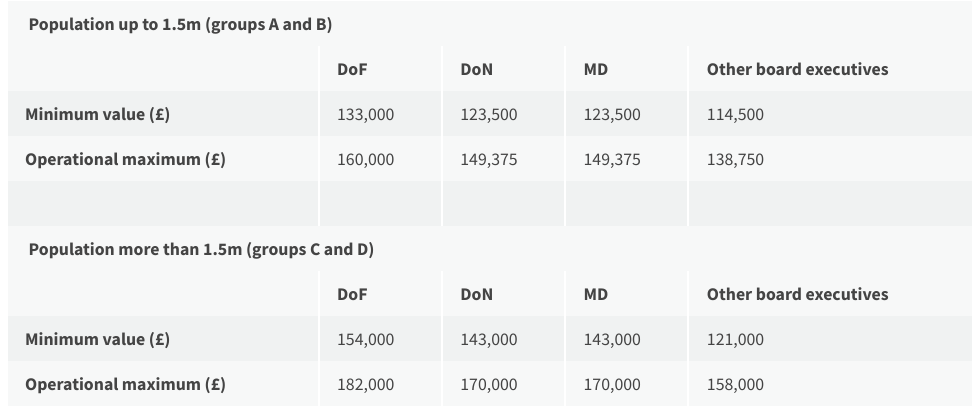
Task: Click the 123,500 value in the DoN column
Action: pyautogui.click(x=489, y=115)
